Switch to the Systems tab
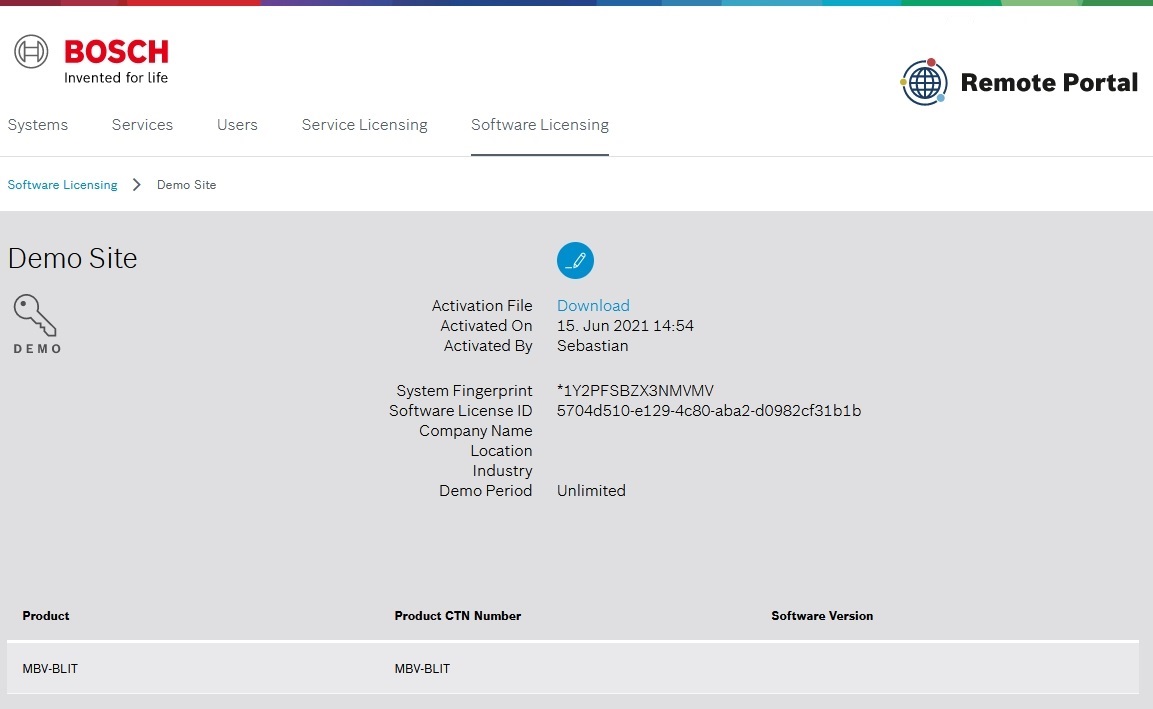This screenshot has height=709, width=1153. (x=38, y=124)
